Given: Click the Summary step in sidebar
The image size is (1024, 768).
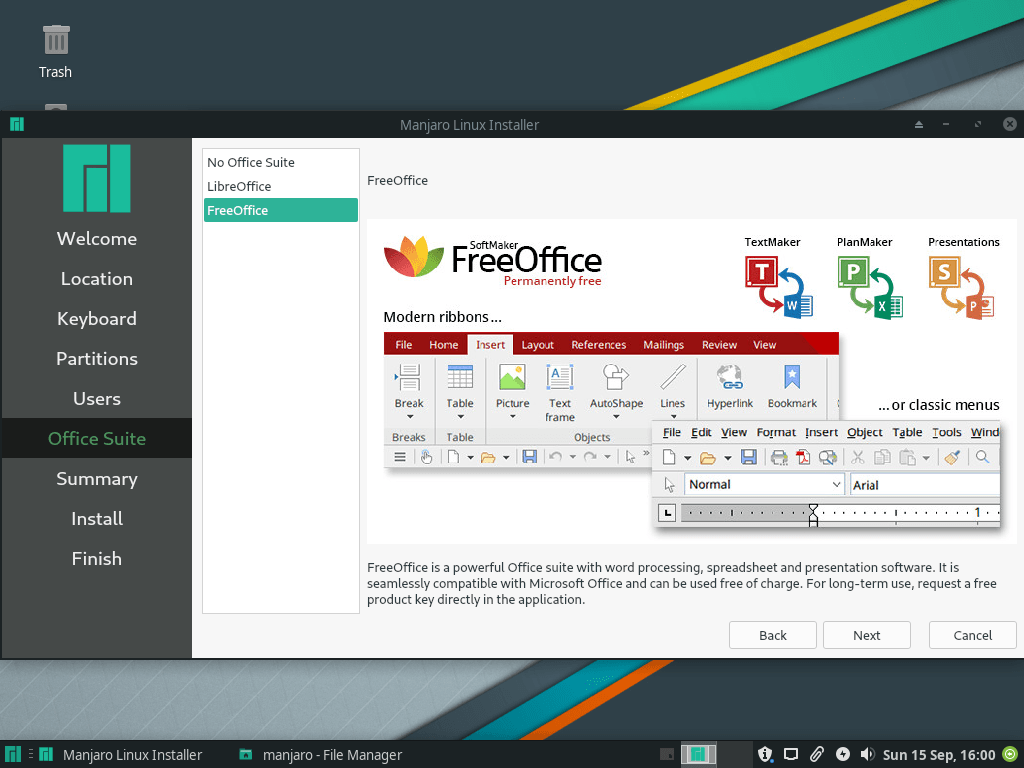Looking at the screenshot, I should (x=97, y=479).
